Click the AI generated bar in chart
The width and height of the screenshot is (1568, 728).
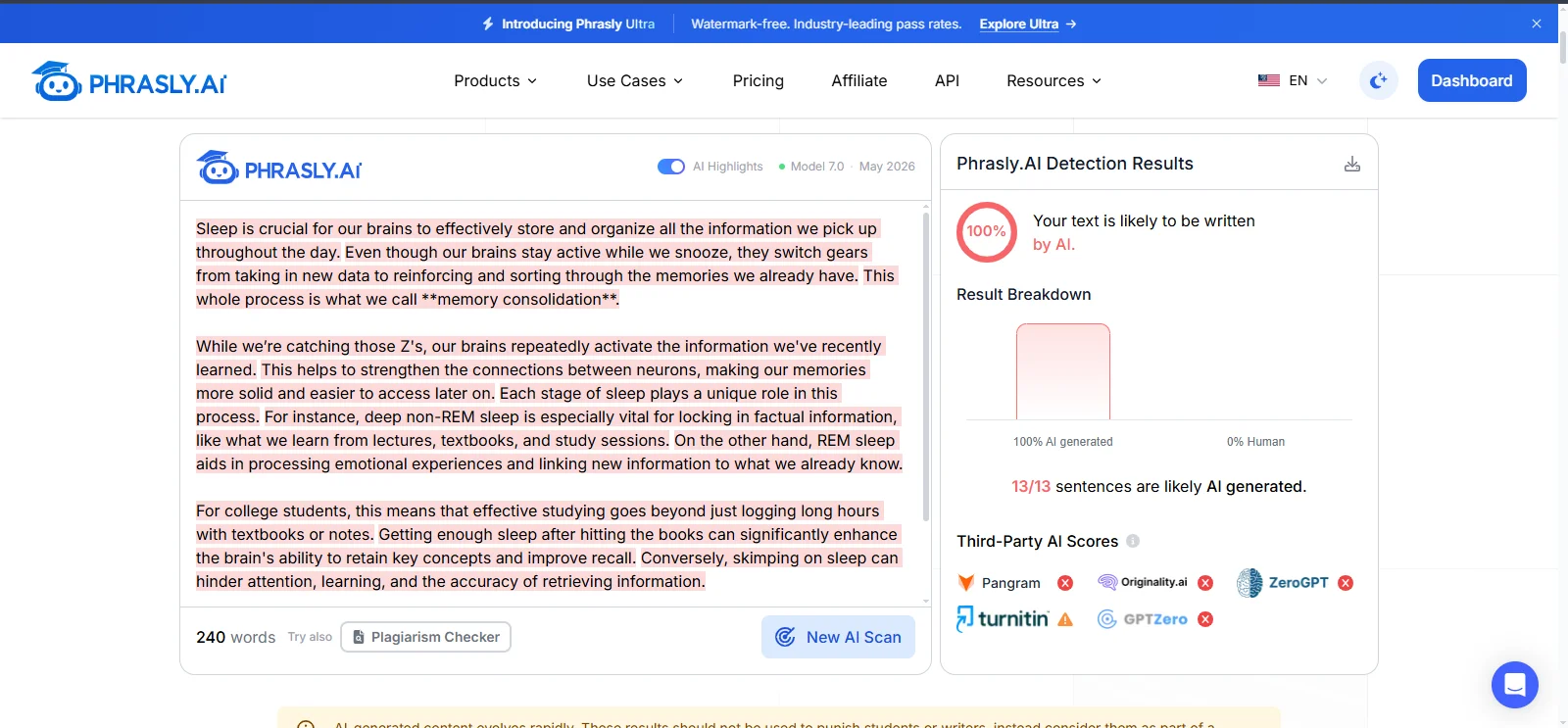tap(1063, 371)
